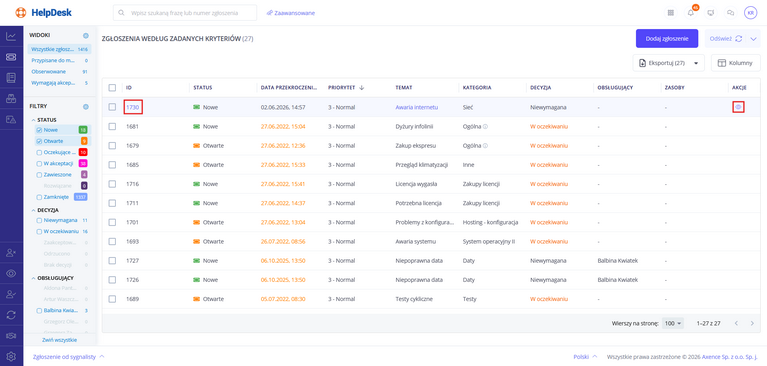Open the dashboard chart icon in sidebar
Viewport: 767px width, 366px height.
(x=11, y=36)
